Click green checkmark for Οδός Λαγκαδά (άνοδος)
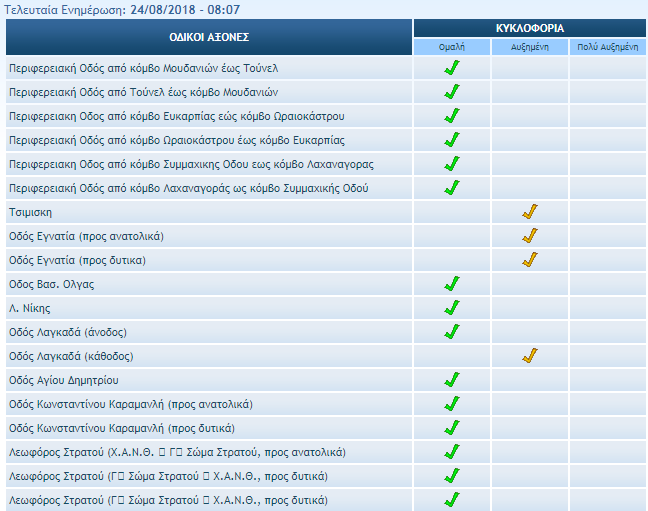The image size is (648, 511). [x=452, y=332]
